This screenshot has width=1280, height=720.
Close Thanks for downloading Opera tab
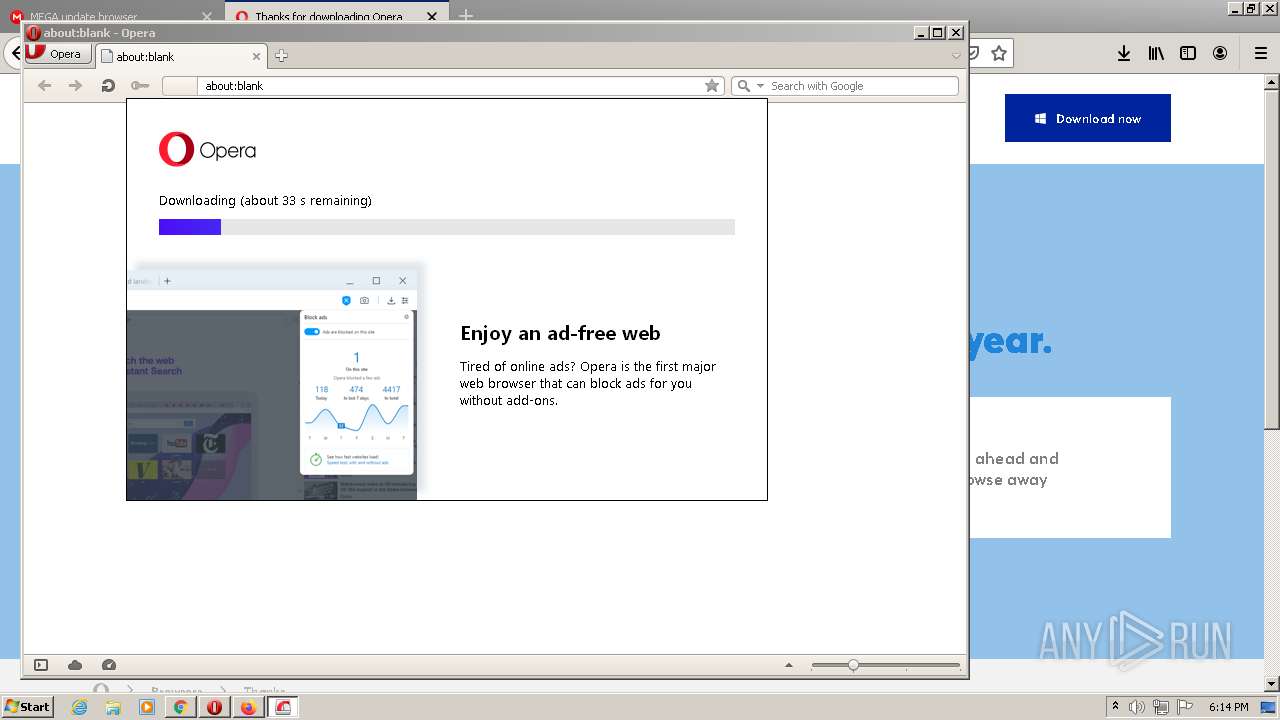click(x=432, y=16)
